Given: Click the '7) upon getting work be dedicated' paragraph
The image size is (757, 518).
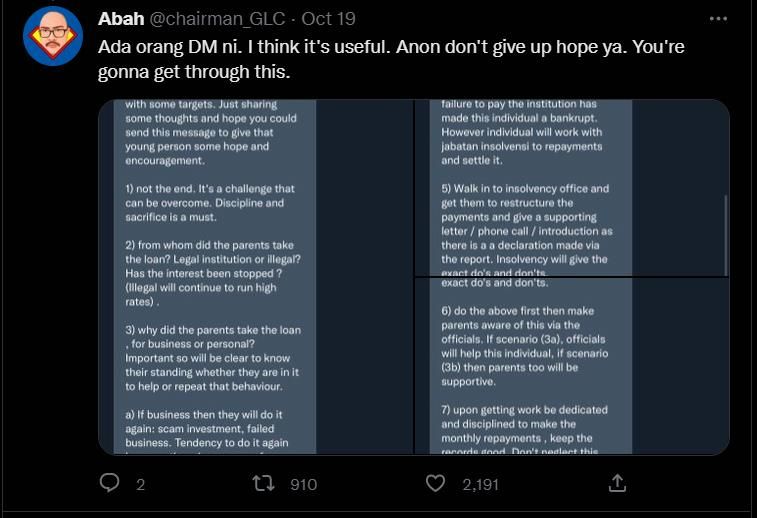Looking at the screenshot, I should [x=524, y=431].
